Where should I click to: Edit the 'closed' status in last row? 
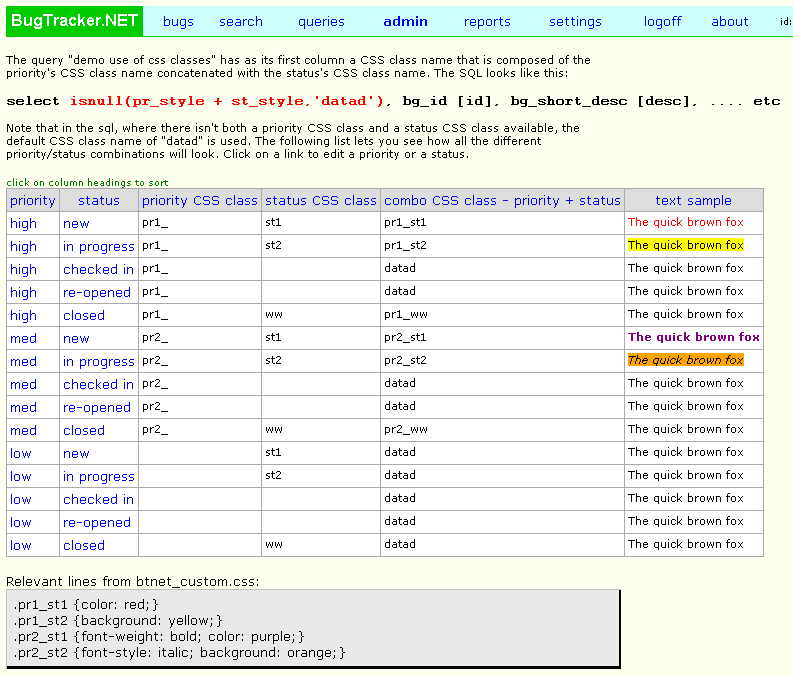83,546
